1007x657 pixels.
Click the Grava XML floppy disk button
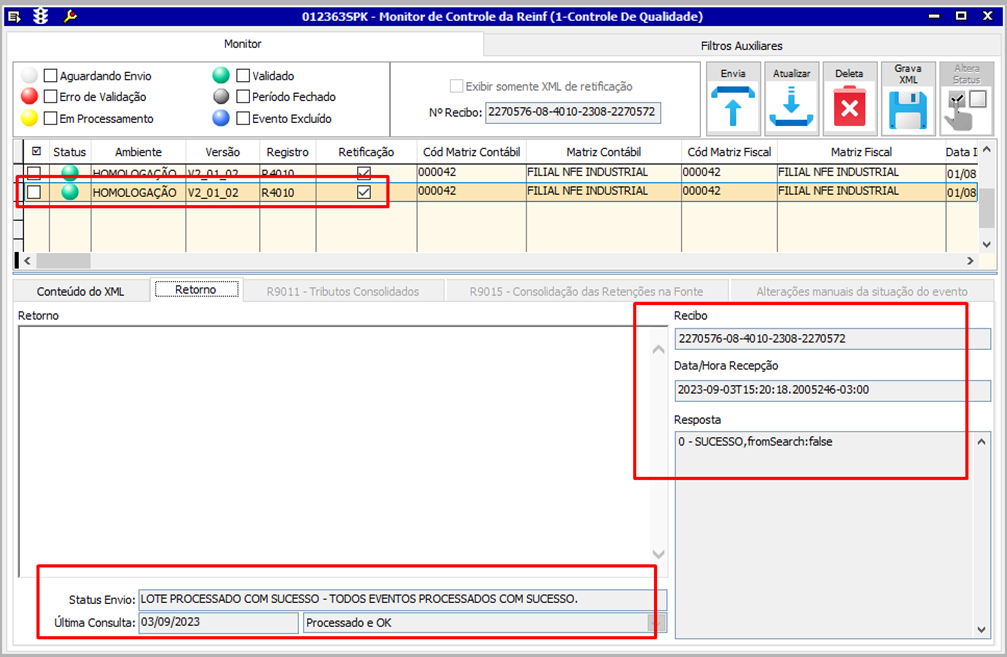coord(908,99)
